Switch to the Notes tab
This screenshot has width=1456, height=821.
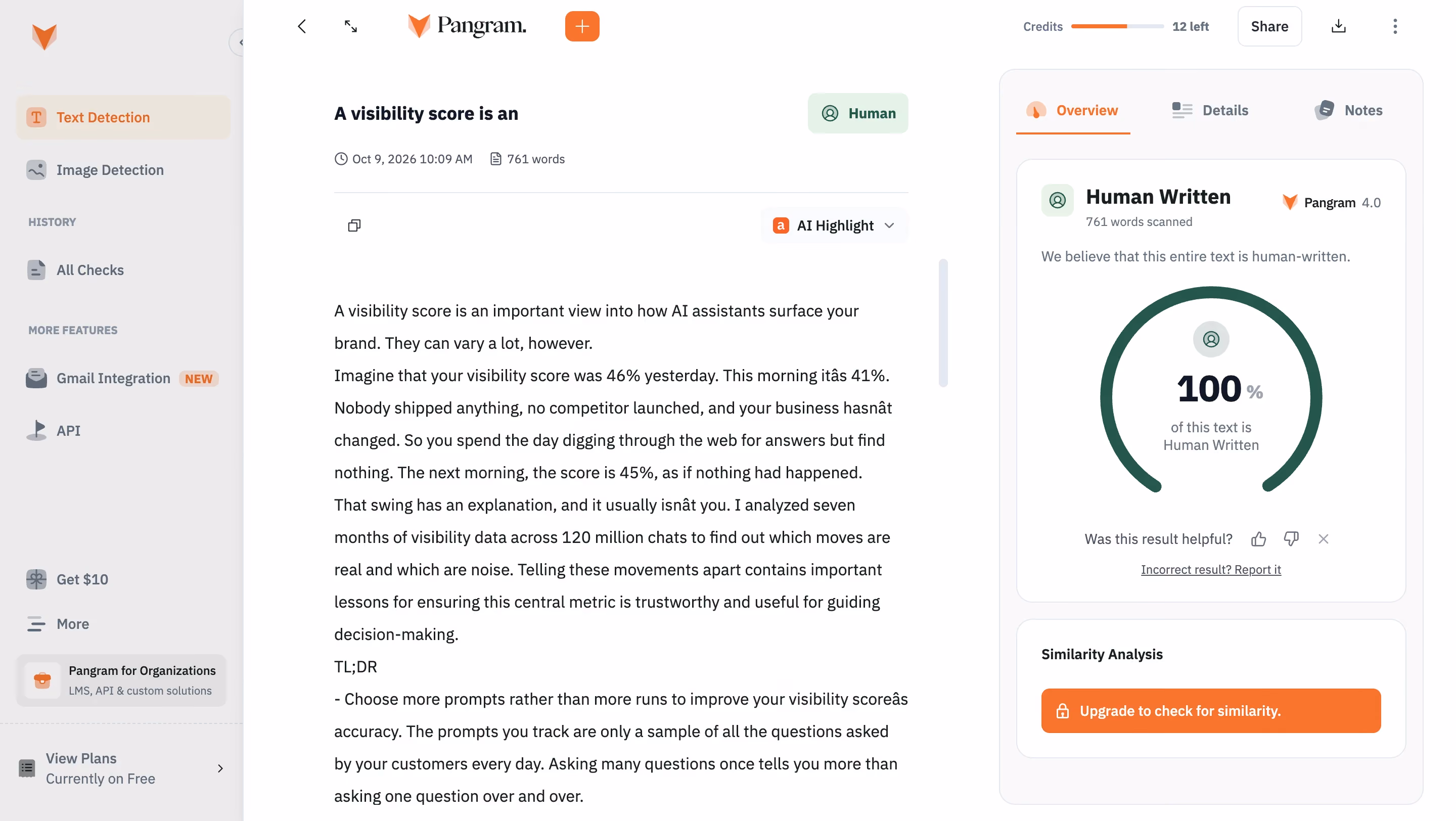pos(1348,110)
